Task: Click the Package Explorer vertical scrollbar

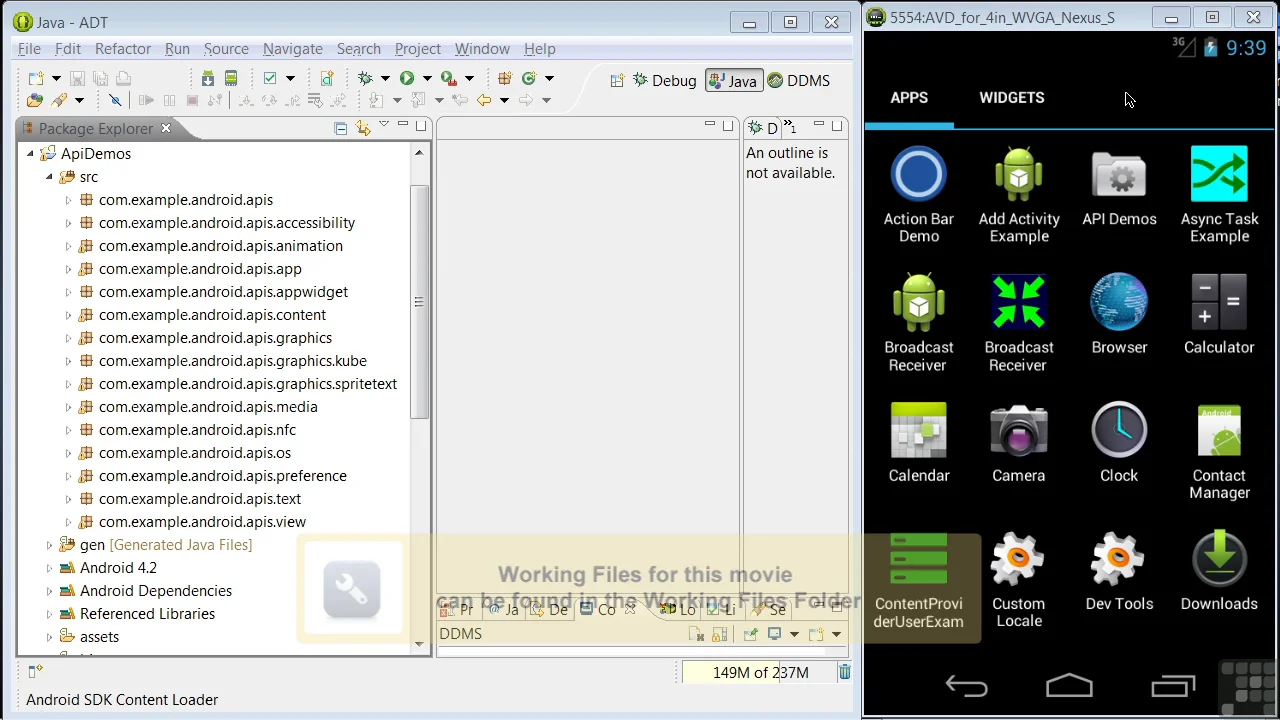Action: (x=419, y=300)
